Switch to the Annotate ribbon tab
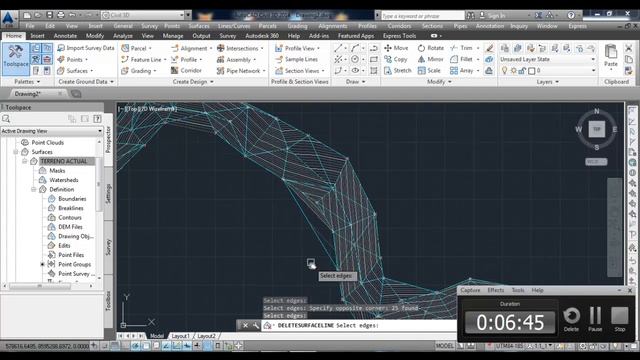The height and width of the screenshot is (360, 640). (65, 36)
